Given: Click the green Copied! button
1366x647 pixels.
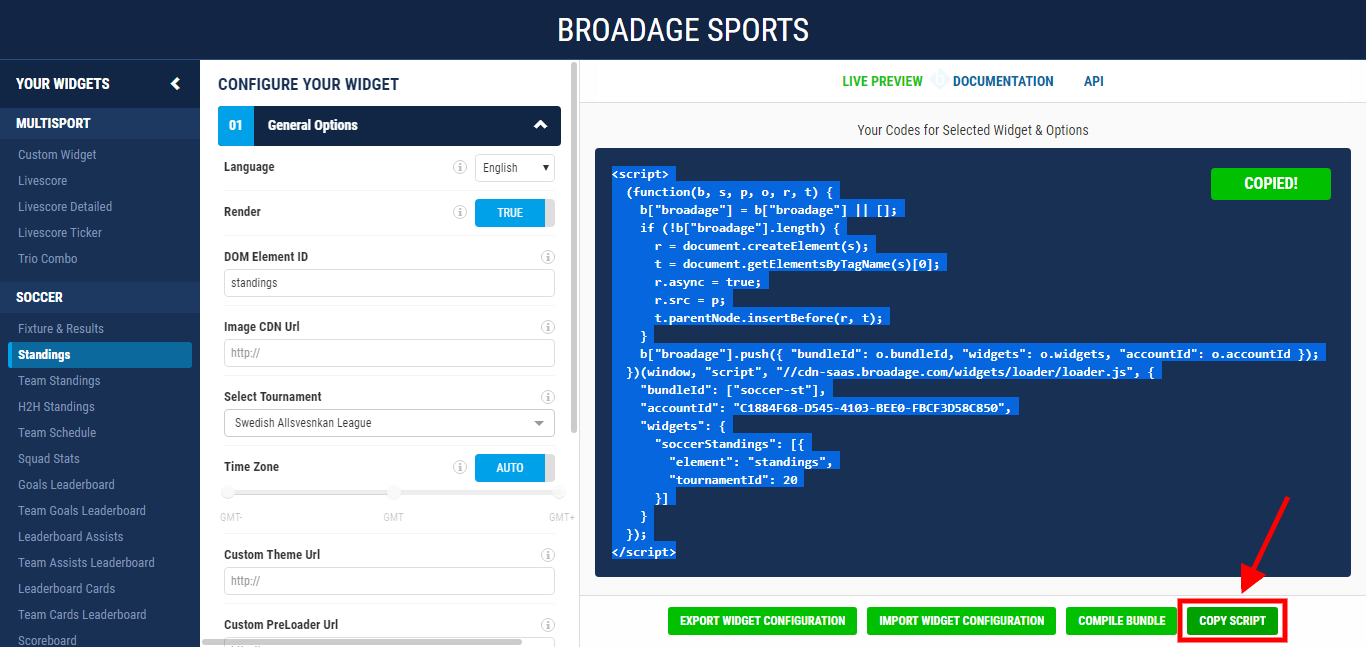Looking at the screenshot, I should click(1271, 184).
